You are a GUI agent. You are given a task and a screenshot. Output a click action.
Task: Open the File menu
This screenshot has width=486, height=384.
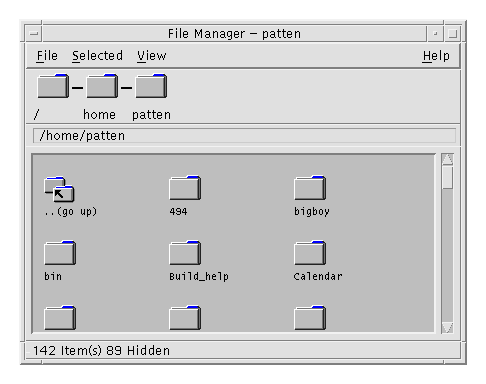(x=47, y=56)
